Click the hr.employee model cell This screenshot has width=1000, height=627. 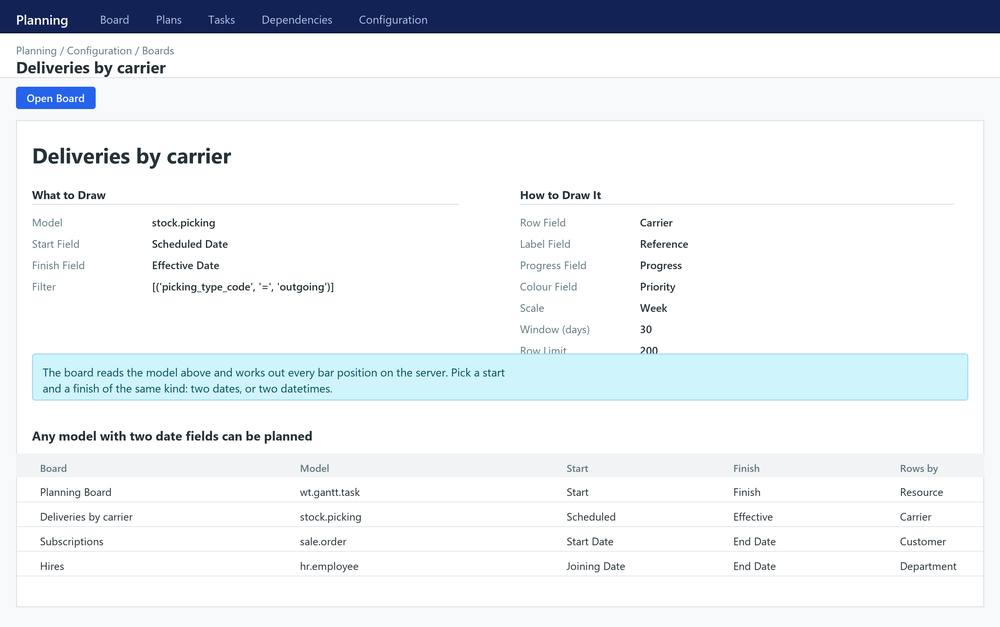pos(329,566)
